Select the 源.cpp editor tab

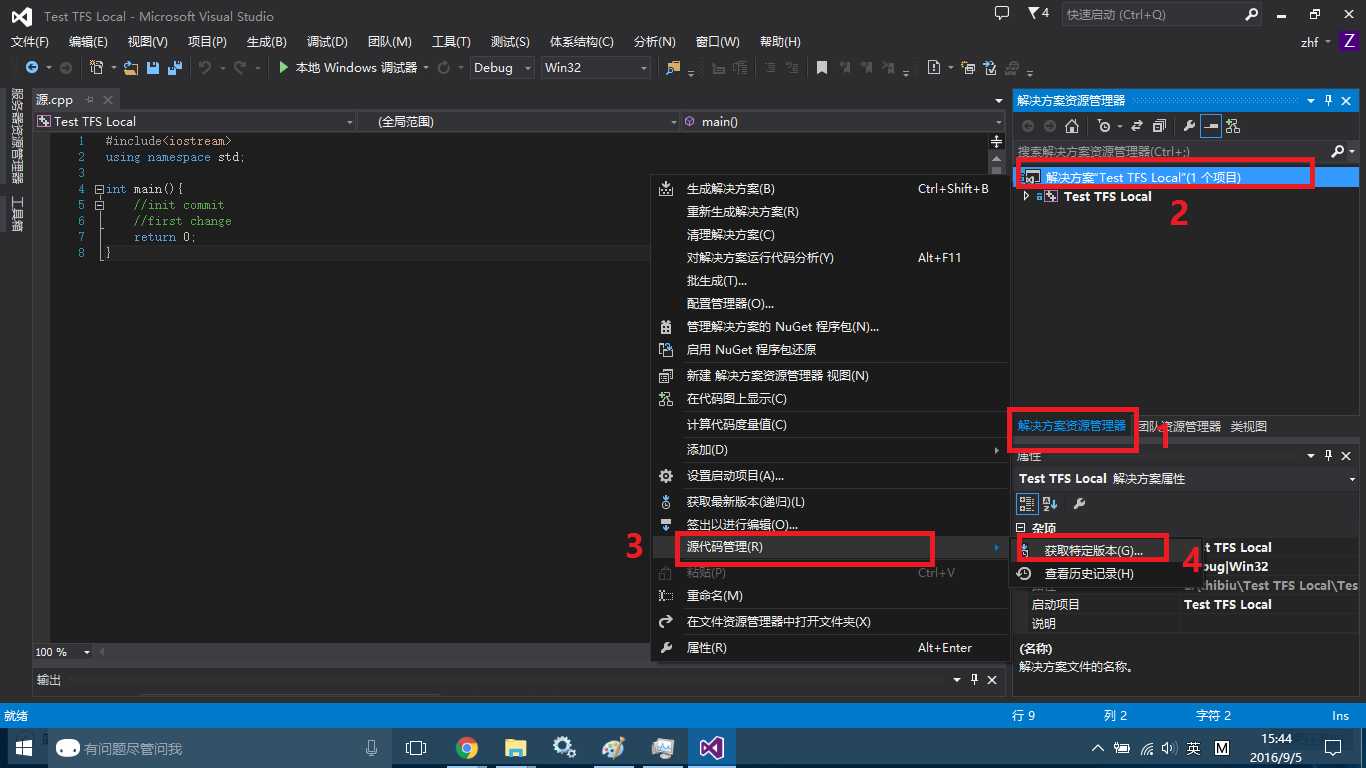(55, 100)
